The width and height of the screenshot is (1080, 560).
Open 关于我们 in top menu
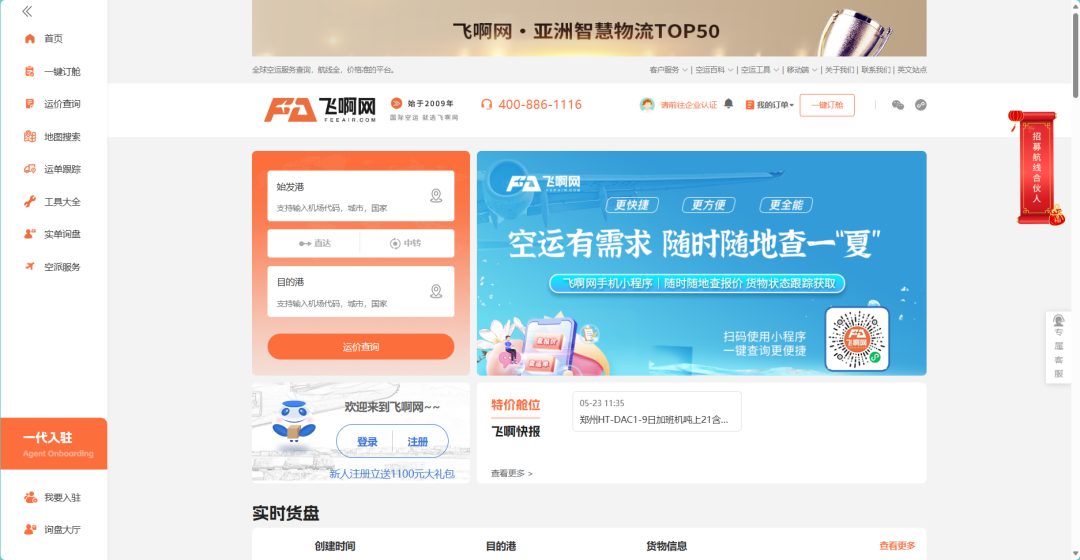click(839, 70)
